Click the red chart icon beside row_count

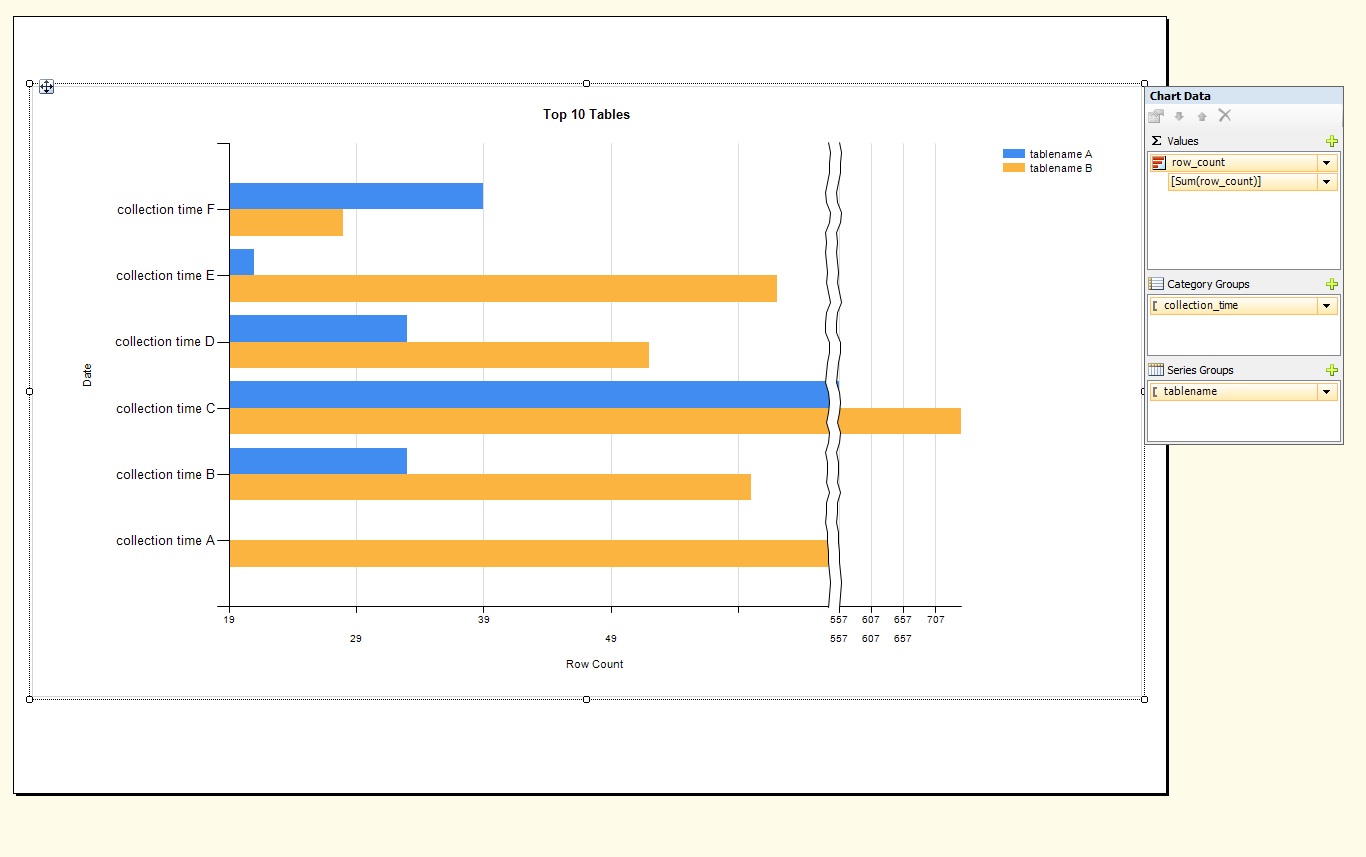click(x=1157, y=162)
